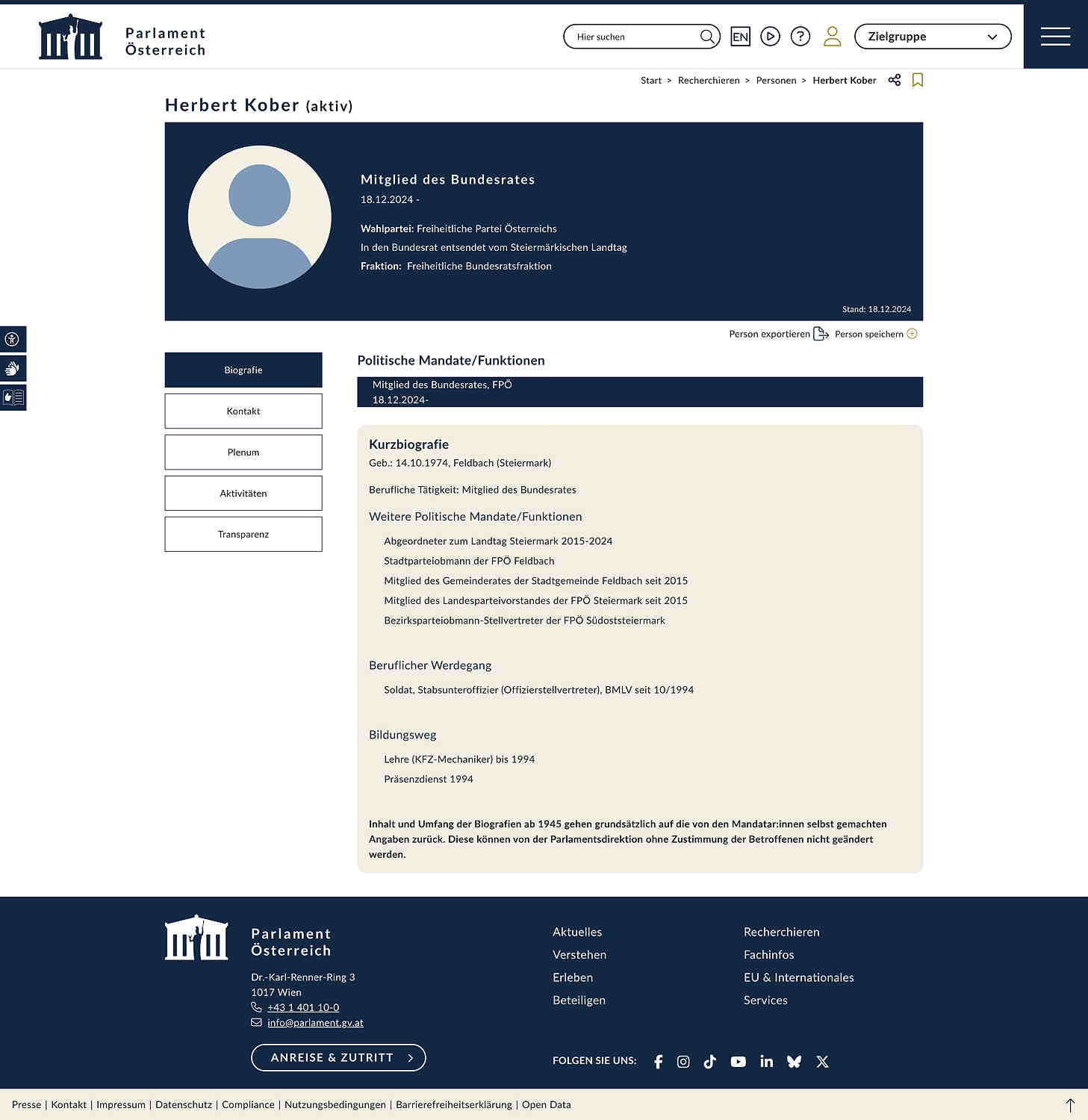Image resolution: width=1088 pixels, height=1120 pixels.
Task: Open Fachinfos in the footer
Action: click(769, 955)
